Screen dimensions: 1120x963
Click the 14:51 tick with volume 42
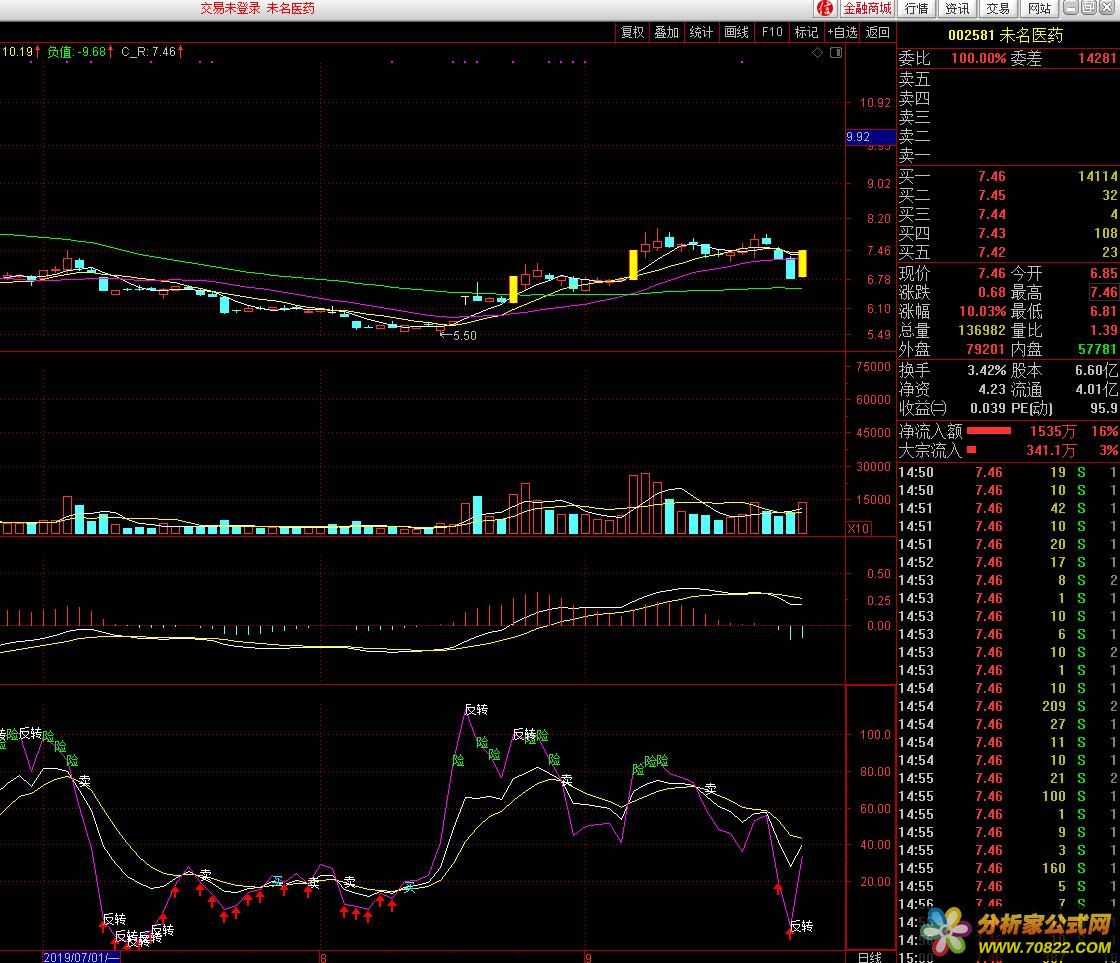click(x=1008, y=508)
